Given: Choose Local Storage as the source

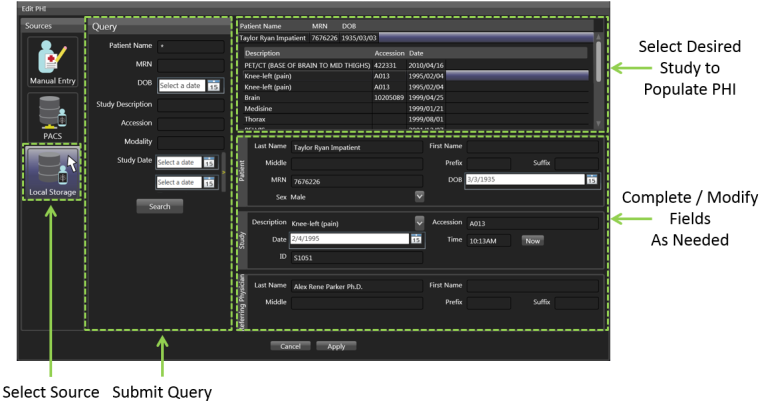Looking at the screenshot, I should pos(52,171).
